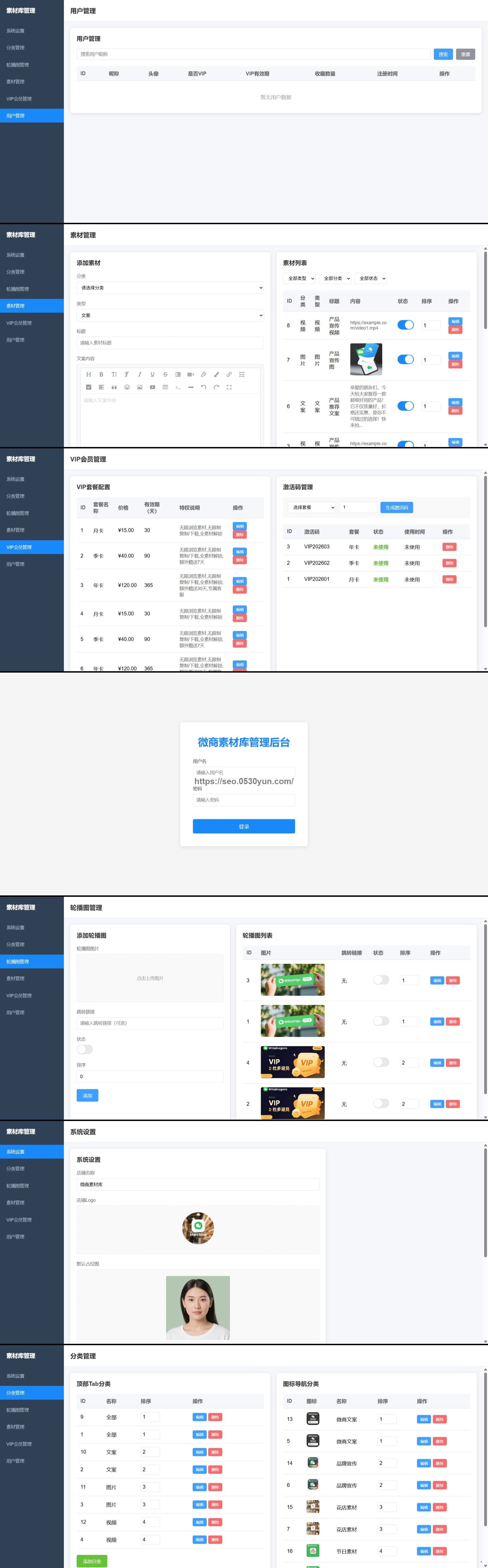Open the 全部分类 filter dropdown
488x1568 pixels.
335,278
